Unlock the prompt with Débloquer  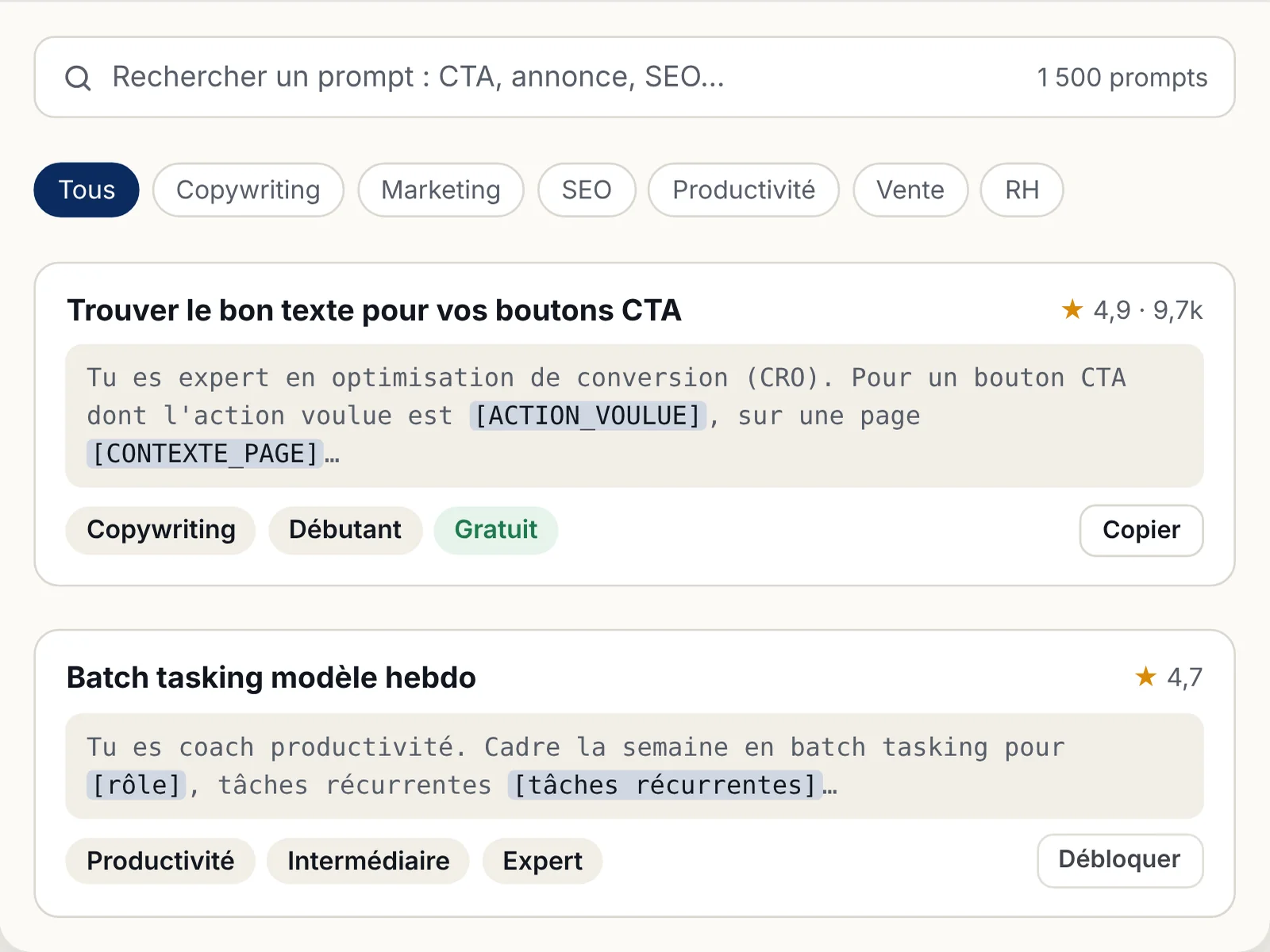1120,860
